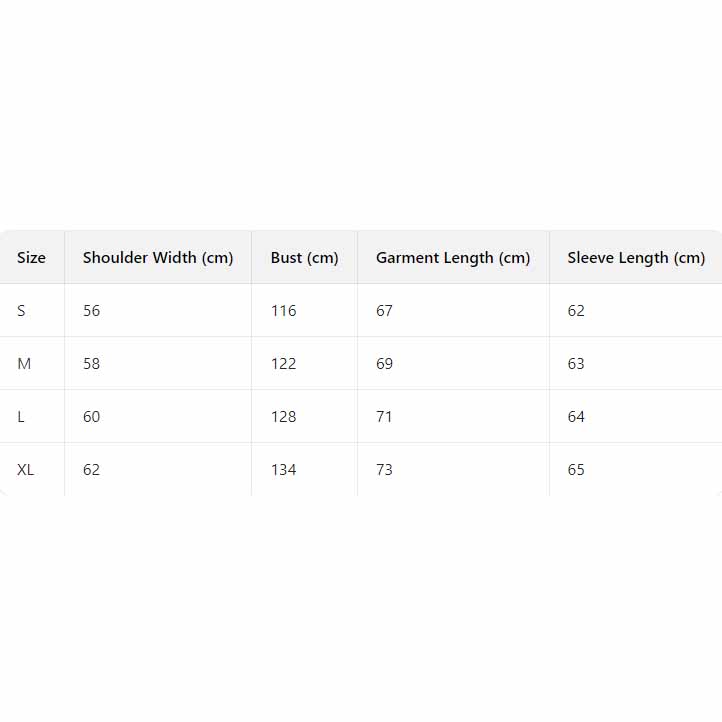Click the Bust (cm) column header
The width and height of the screenshot is (722, 722).
pos(304,258)
